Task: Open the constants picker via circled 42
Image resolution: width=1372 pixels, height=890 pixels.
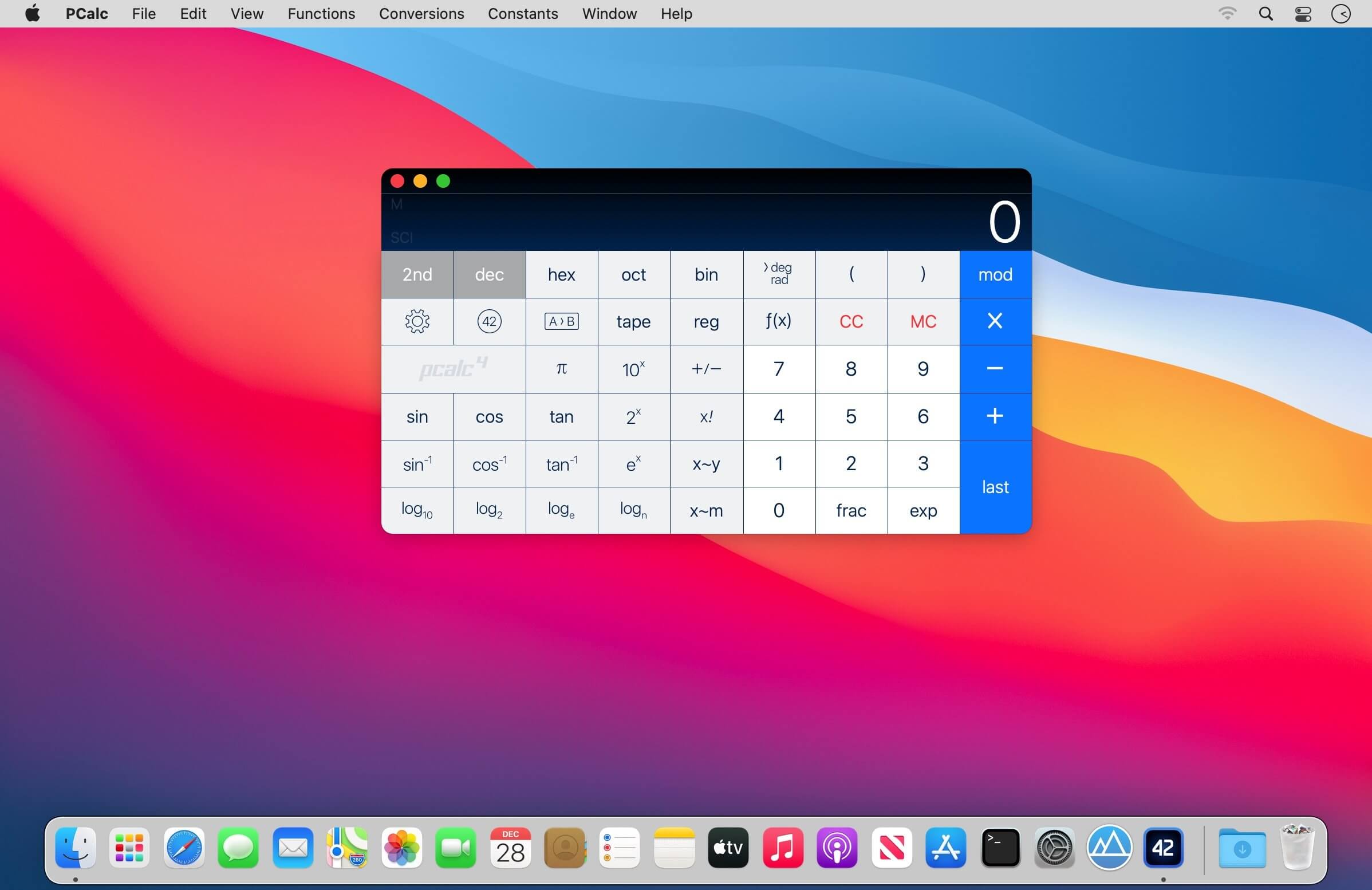Action: coord(489,322)
